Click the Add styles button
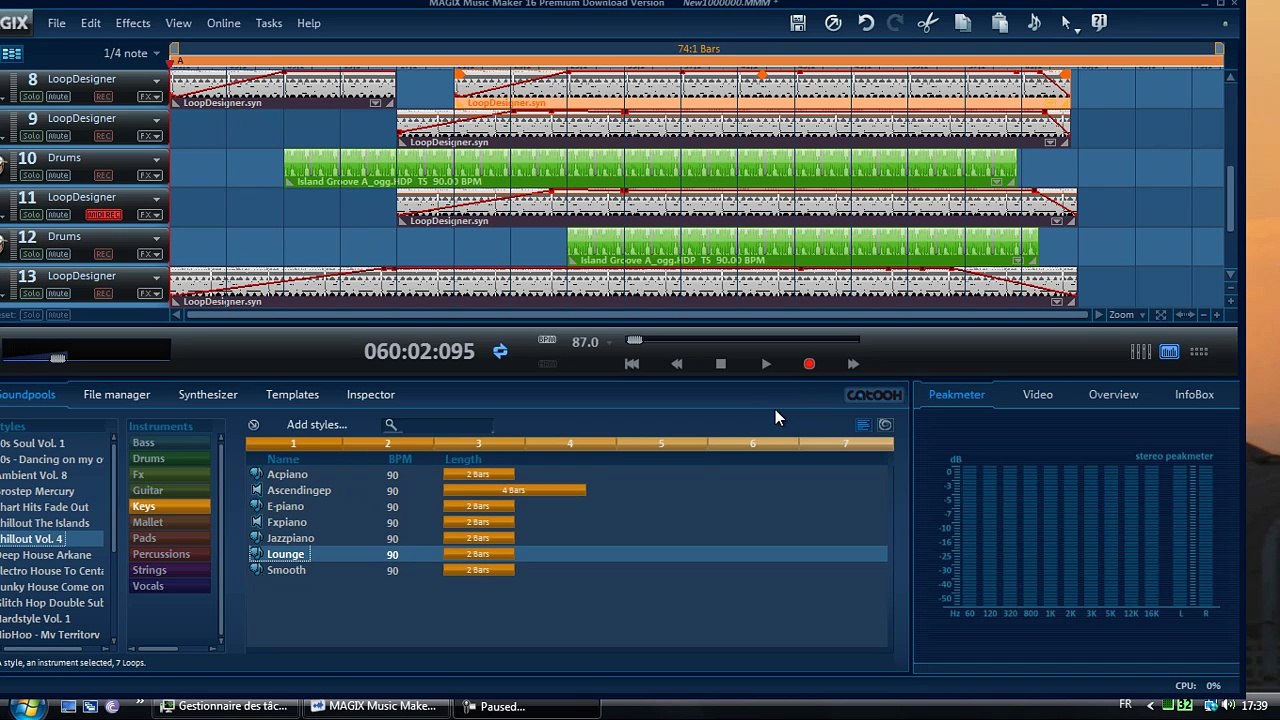Viewport: 1280px width, 720px height. tap(317, 425)
